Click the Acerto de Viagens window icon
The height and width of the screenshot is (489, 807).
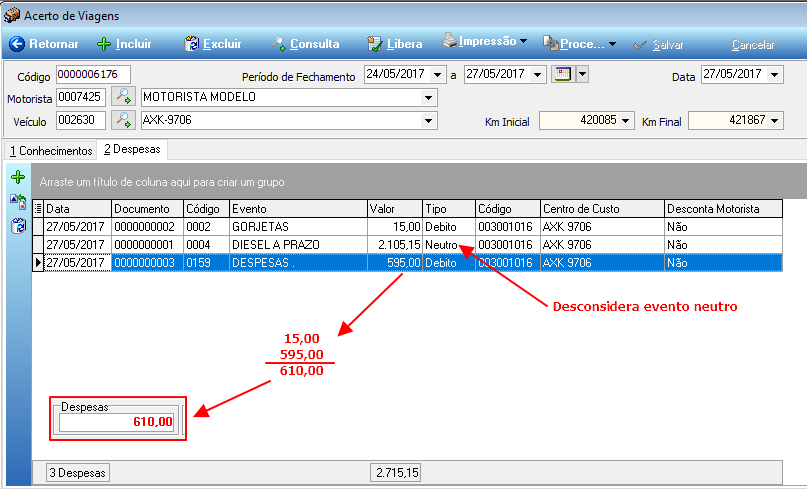click(11, 15)
